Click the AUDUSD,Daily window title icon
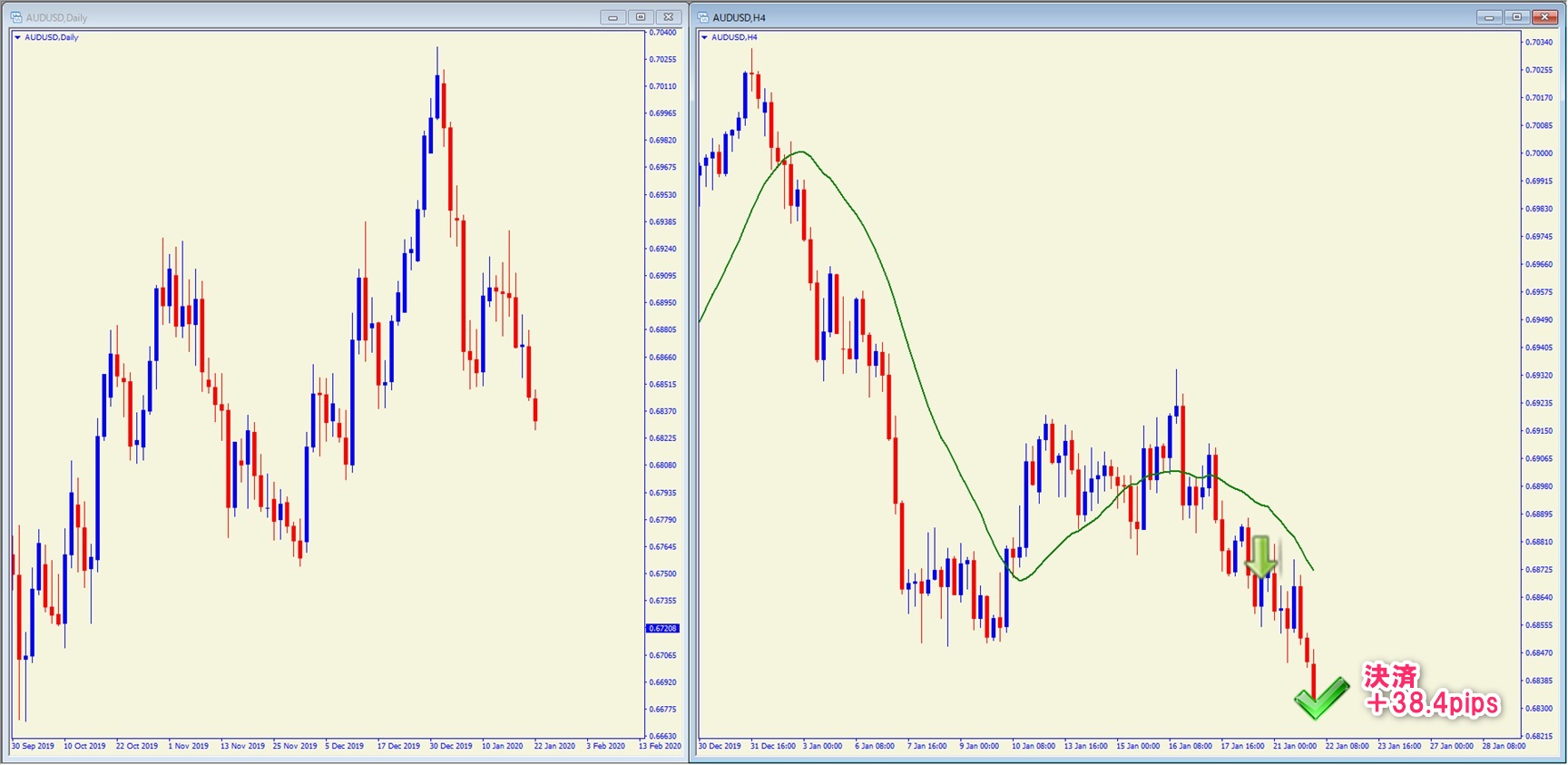The height and width of the screenshot is (765, 1568). click(16, 17)
